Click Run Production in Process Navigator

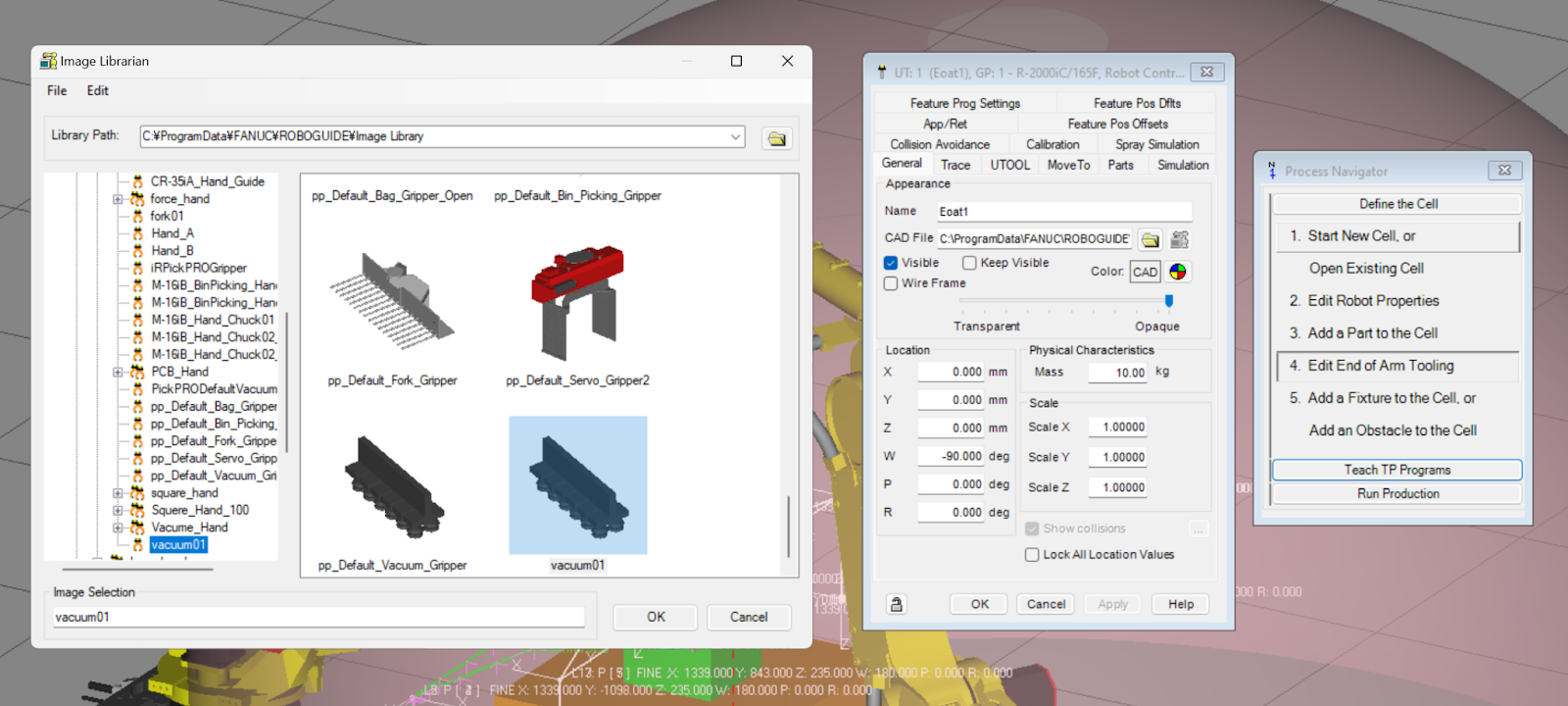[1397, 494]
